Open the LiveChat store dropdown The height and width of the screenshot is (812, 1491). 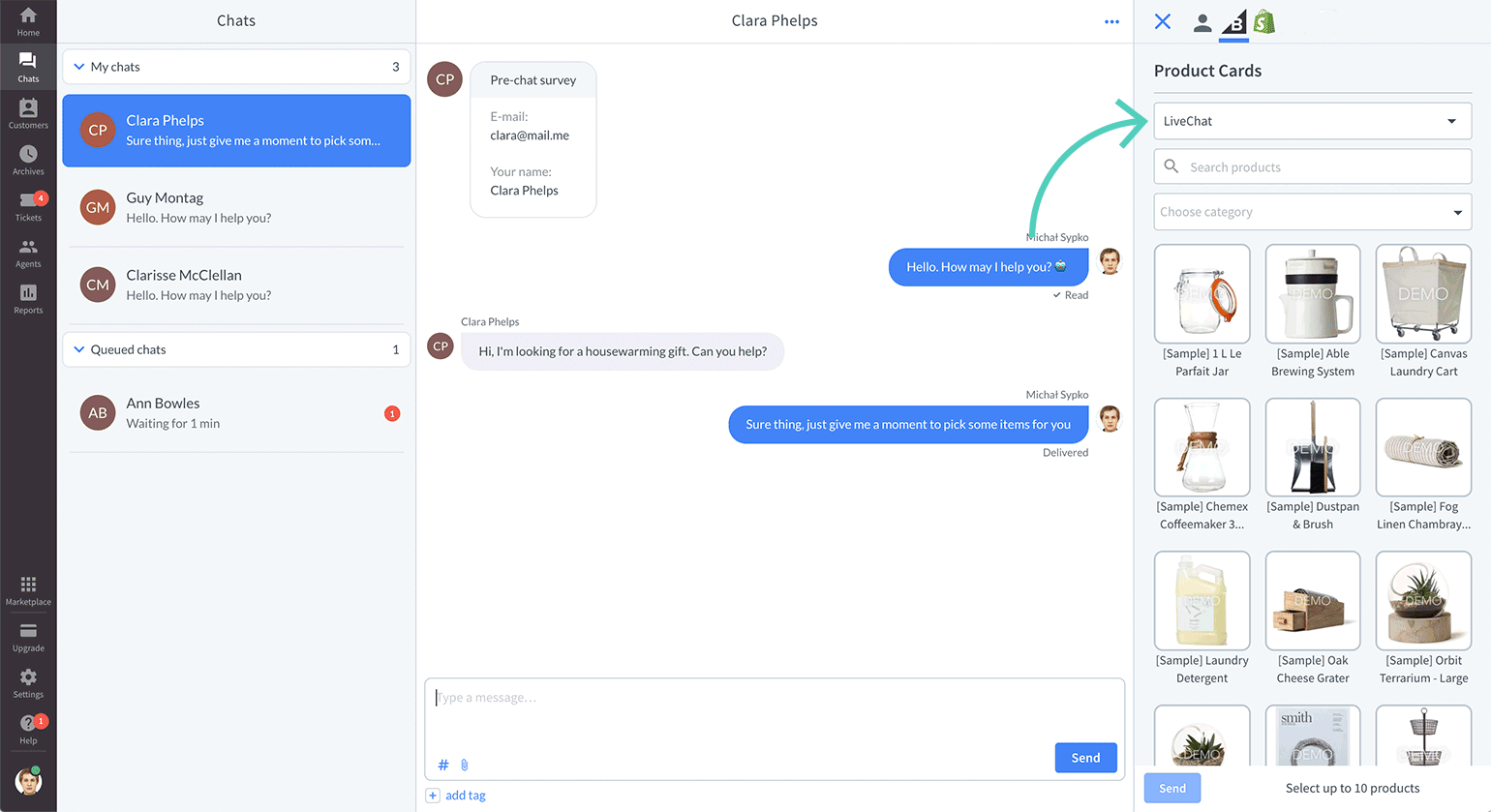coord(1312,121)
